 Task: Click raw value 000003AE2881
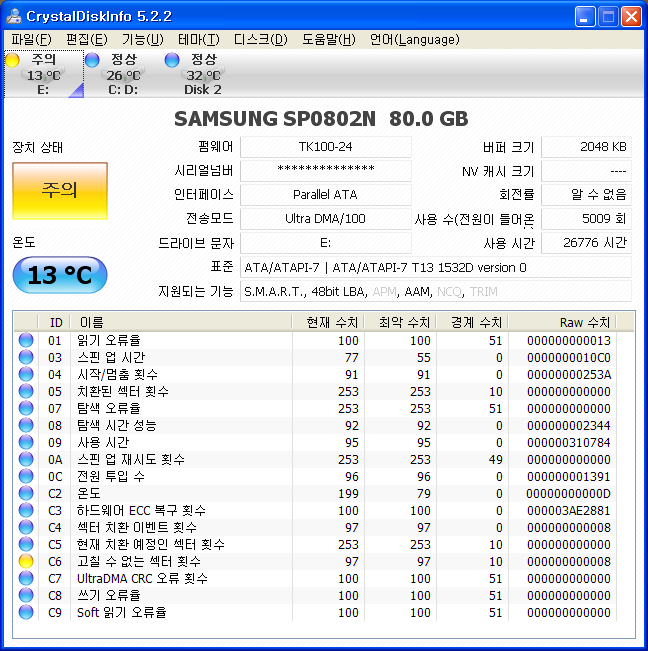pyautogui.click(x=568, y=511)
